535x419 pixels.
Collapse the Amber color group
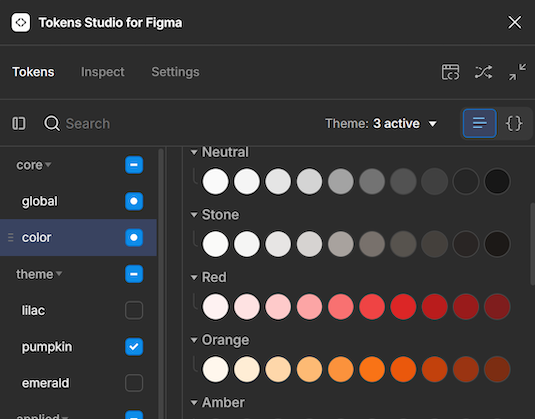(x=194, y=403)
